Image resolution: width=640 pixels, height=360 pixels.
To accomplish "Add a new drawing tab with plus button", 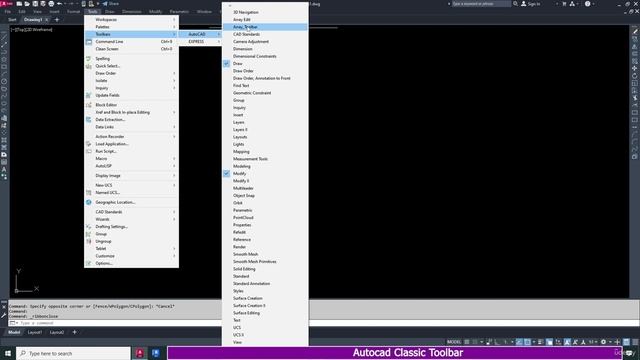I will pos(57,20).
